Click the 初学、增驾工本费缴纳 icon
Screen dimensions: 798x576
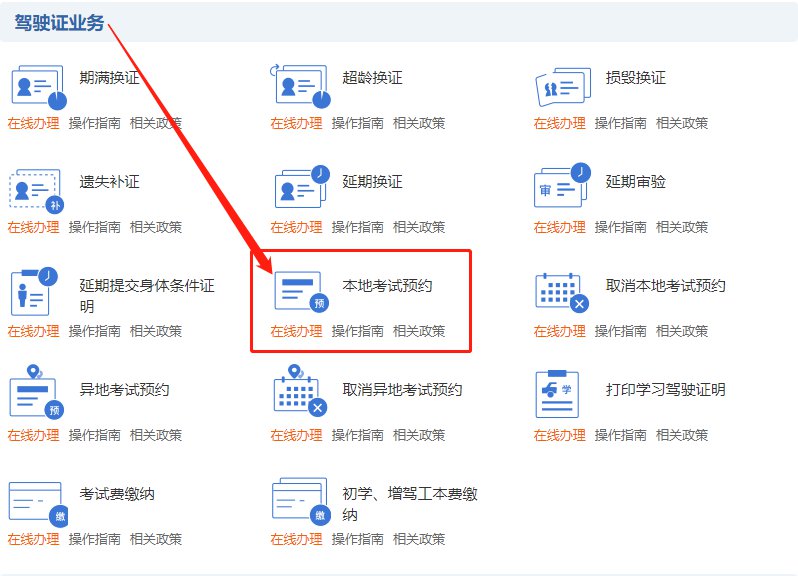click(x=301, y=501)
